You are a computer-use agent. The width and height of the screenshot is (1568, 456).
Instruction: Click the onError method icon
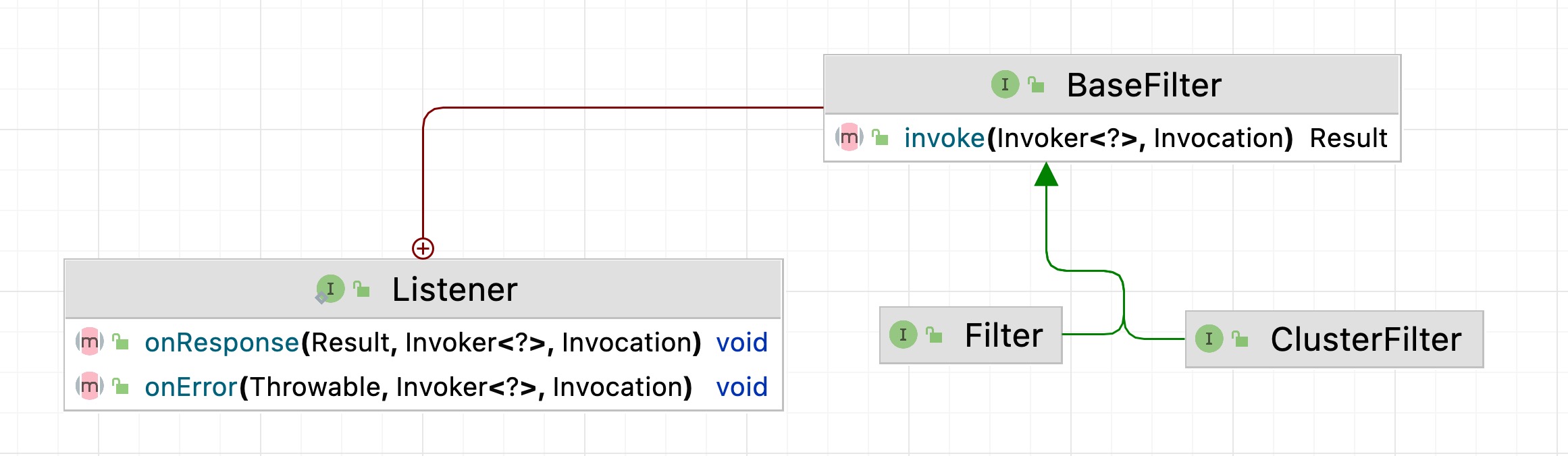pyautogui.click(x=89, y=387)
